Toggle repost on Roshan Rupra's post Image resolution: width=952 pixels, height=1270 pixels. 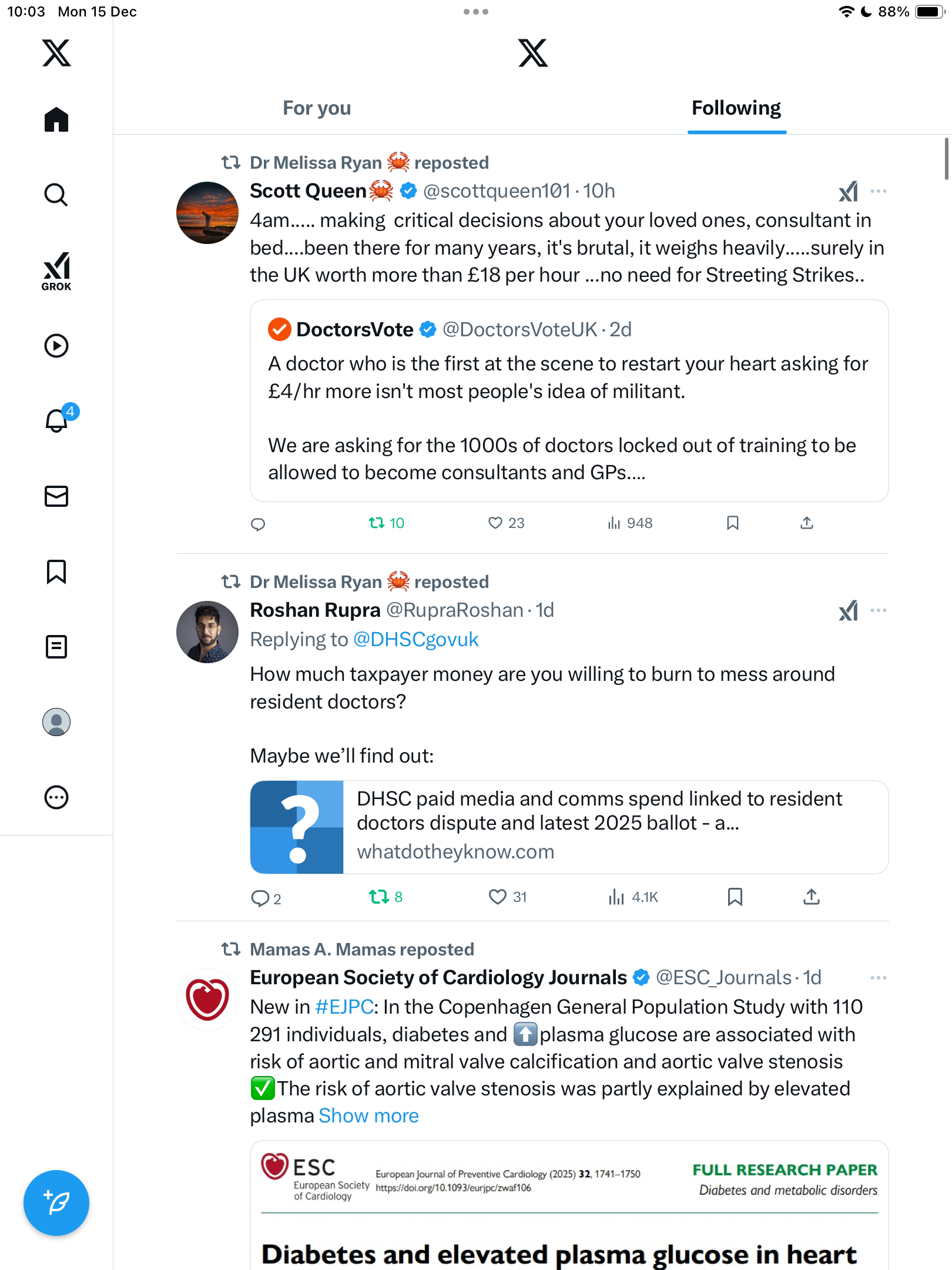[378, 897]
